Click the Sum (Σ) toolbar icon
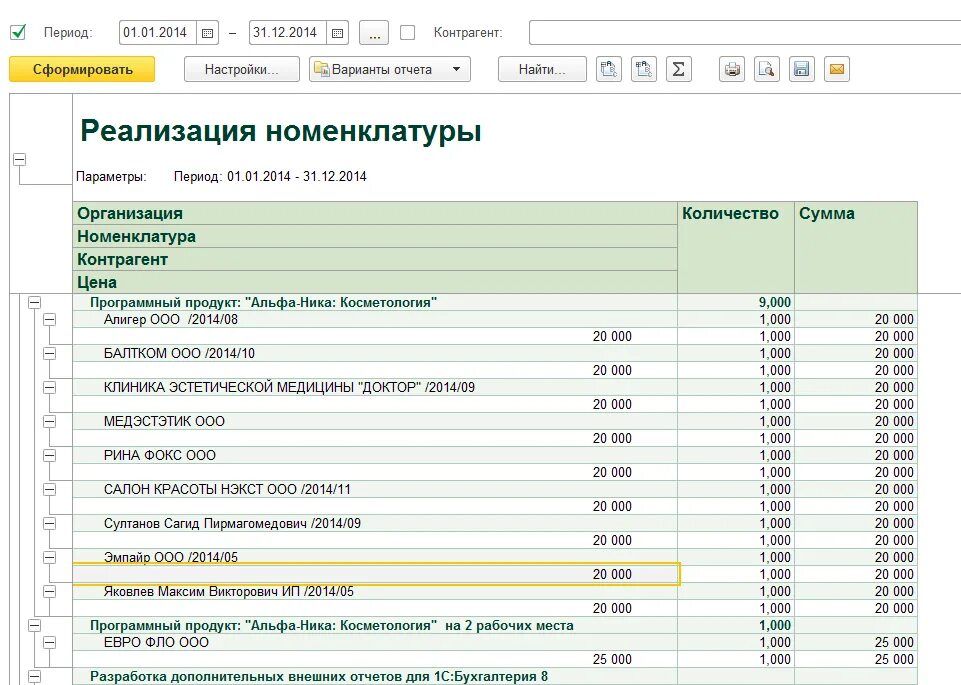Viewport: 961px width, 685px height. [679, 69]
